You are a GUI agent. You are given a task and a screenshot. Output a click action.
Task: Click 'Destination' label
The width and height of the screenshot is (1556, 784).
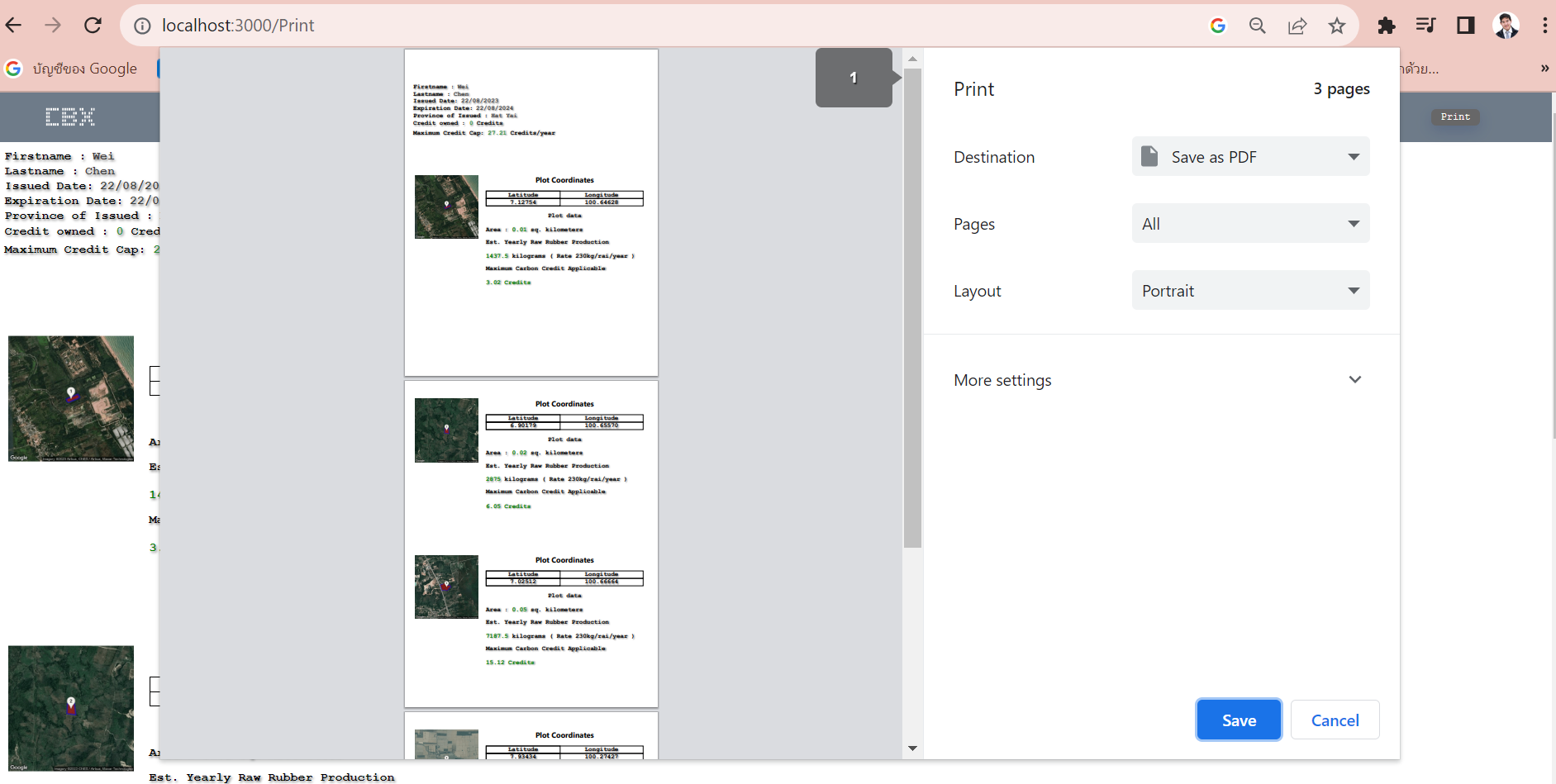click(994, 157)
